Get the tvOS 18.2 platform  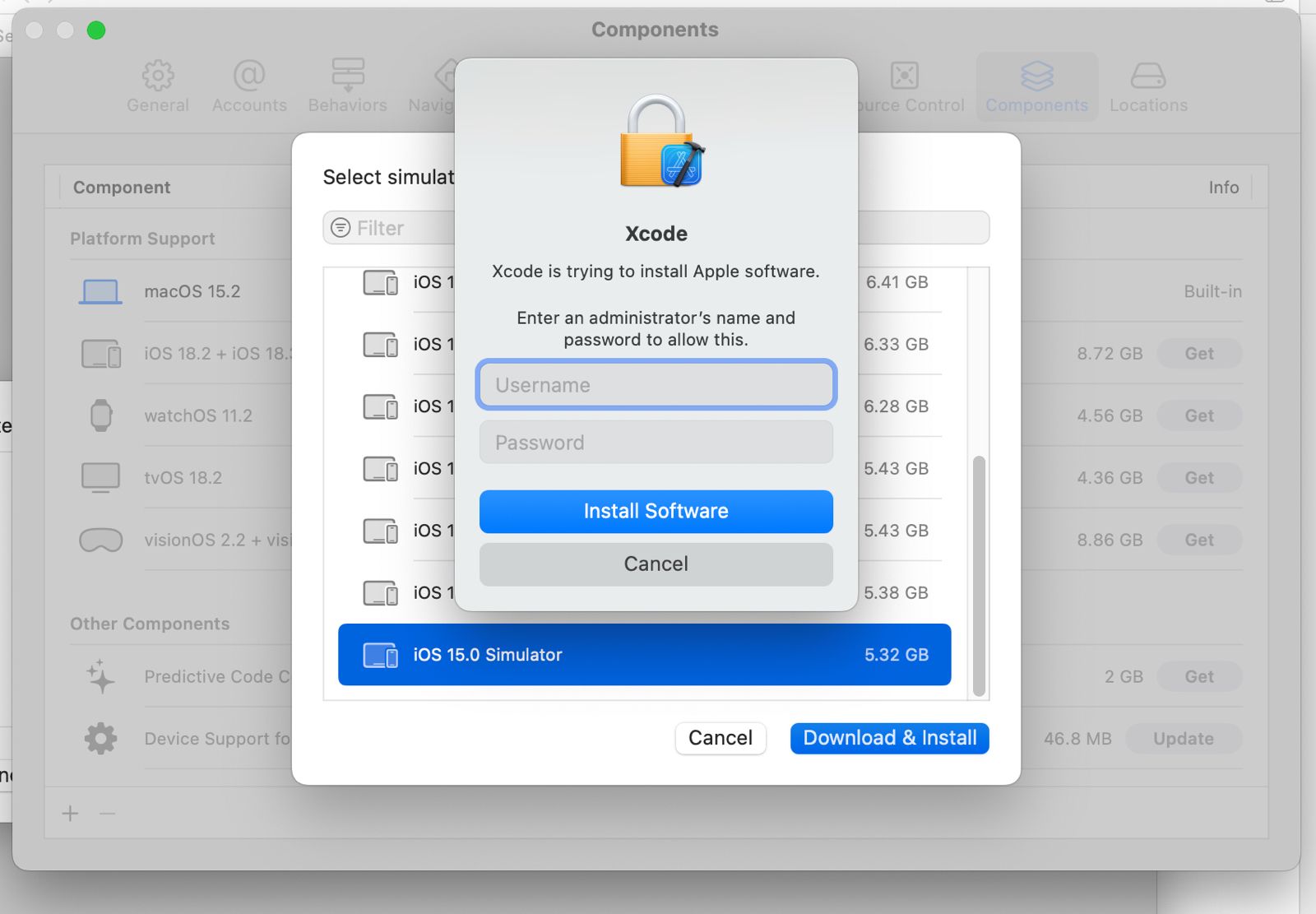pyautogui.click(x=1199, y=478)
